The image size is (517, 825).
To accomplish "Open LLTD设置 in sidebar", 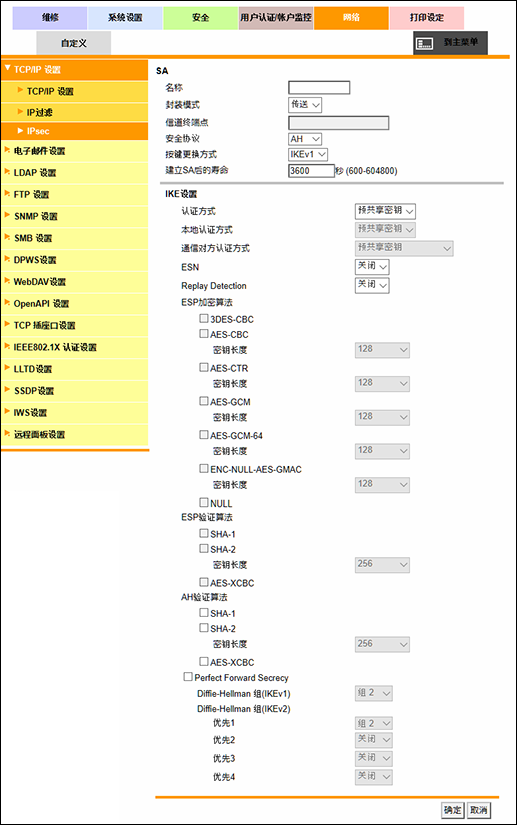I will [75, 369].
